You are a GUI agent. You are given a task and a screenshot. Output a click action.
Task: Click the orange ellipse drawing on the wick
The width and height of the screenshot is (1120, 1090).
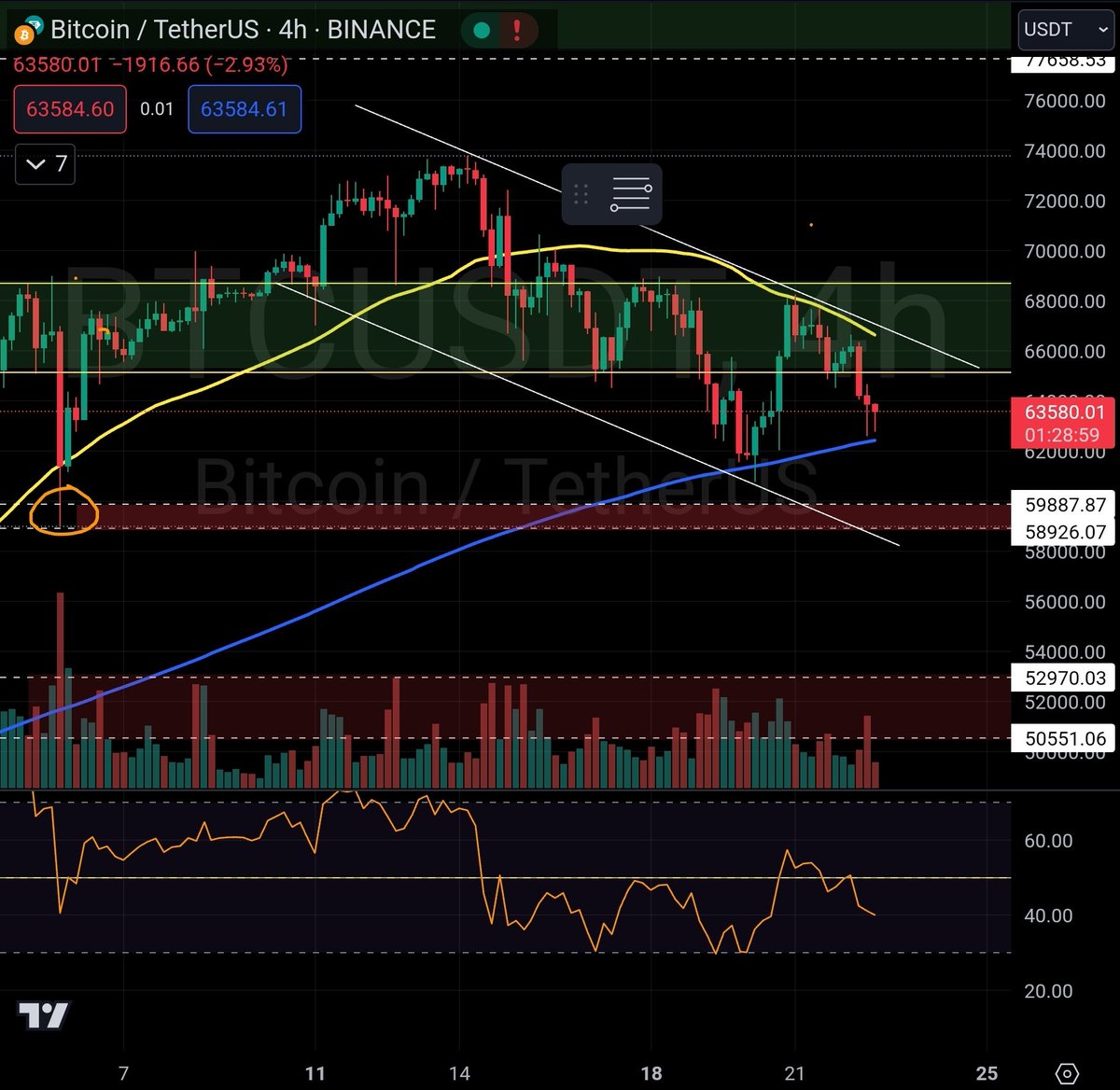pos(63,511)
